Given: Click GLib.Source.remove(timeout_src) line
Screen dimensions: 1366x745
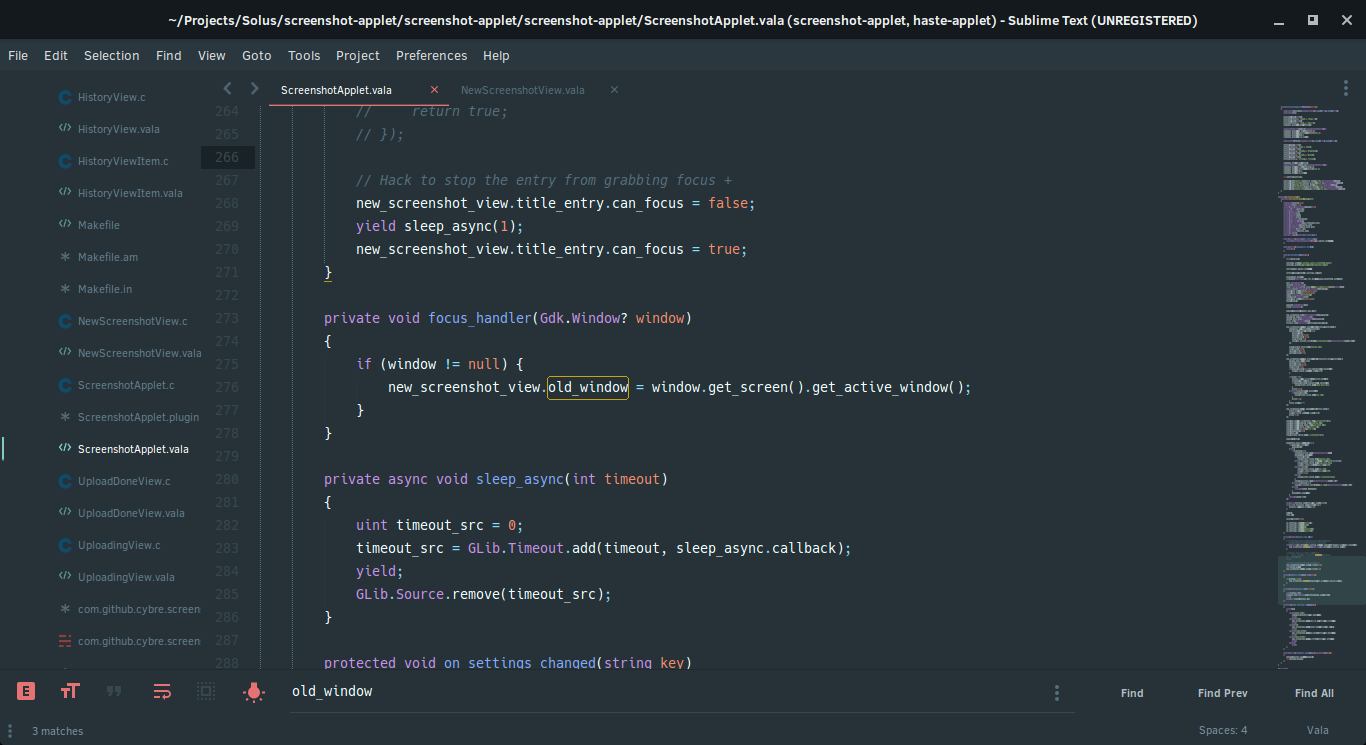Looking at the screenshot, I should pyautogui.click(x=483, y=594).
